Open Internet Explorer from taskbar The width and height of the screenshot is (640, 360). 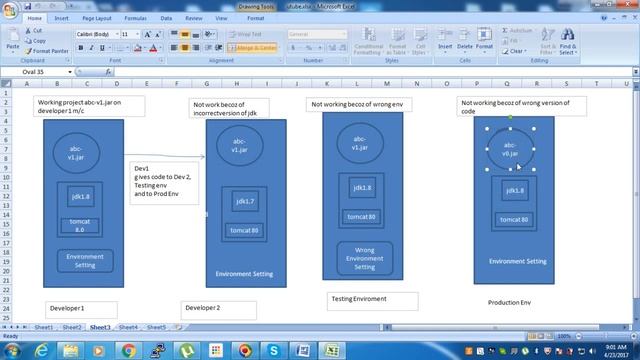pos(42,351)
